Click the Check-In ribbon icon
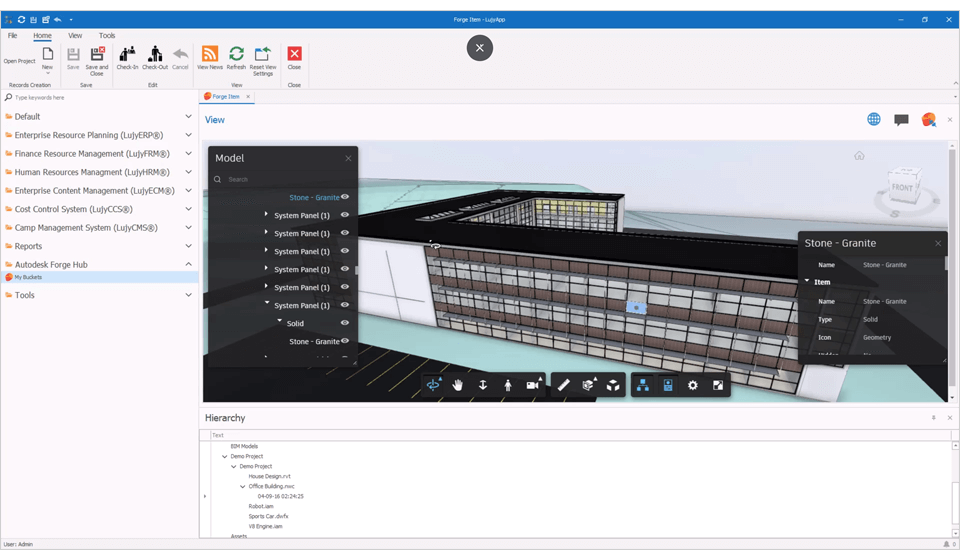 (128, 58)
